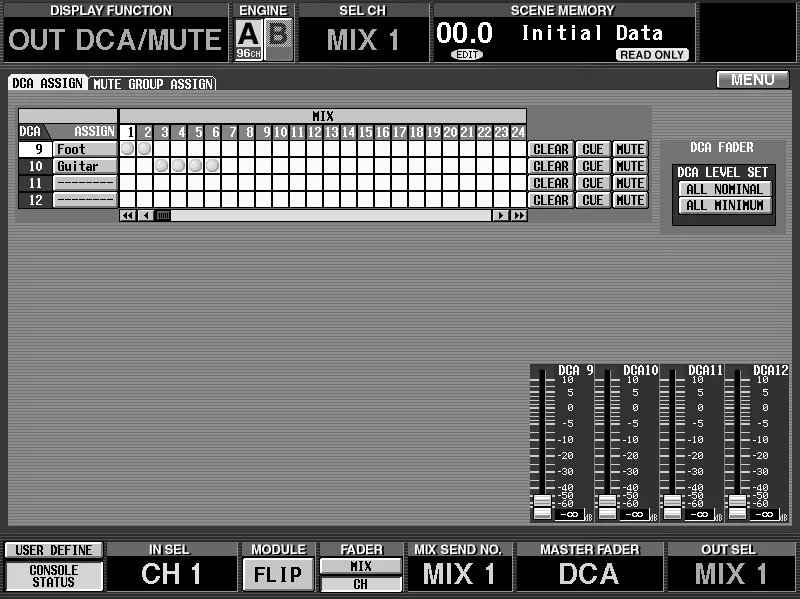This screenshot has width=800, height=599.
Task: Click the DCA11 fader knob
Action: 672,507
